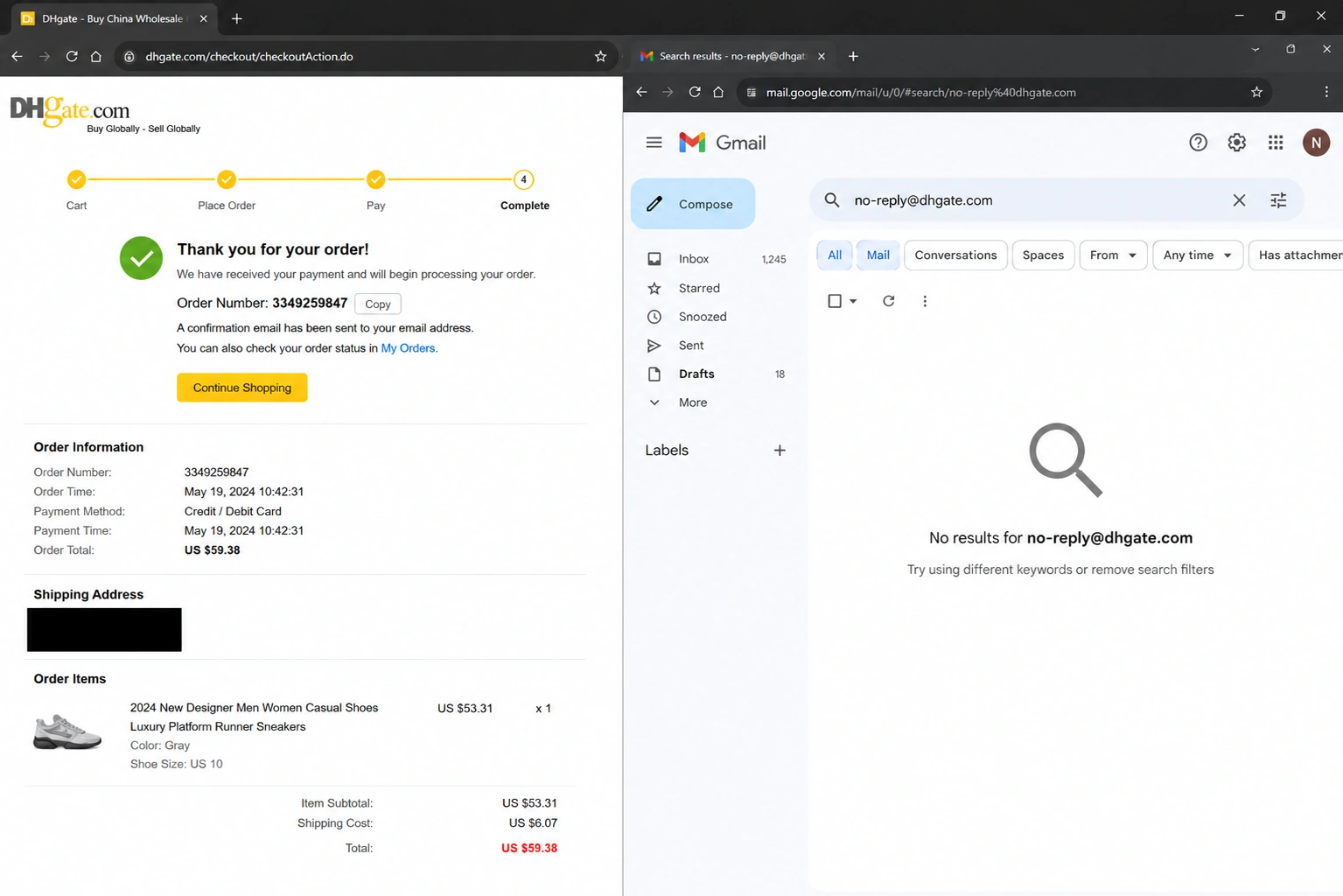The width and height of the screenshot is (1343, 896).
Task: Clear the Gmail search query
Action: 1239,200
